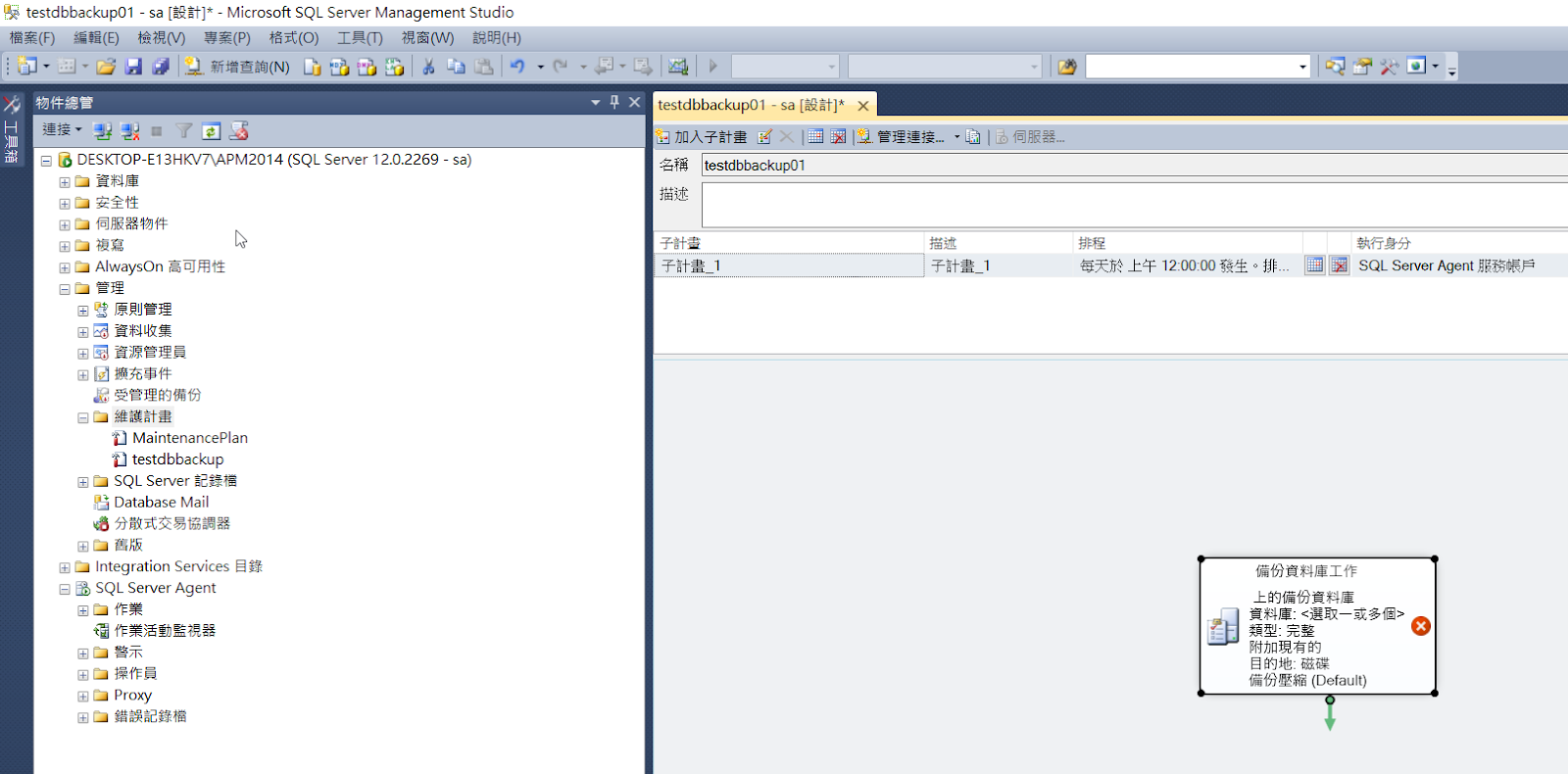
Task: Select the testdbbackup tree item
Action: click(x=177, y=460)
